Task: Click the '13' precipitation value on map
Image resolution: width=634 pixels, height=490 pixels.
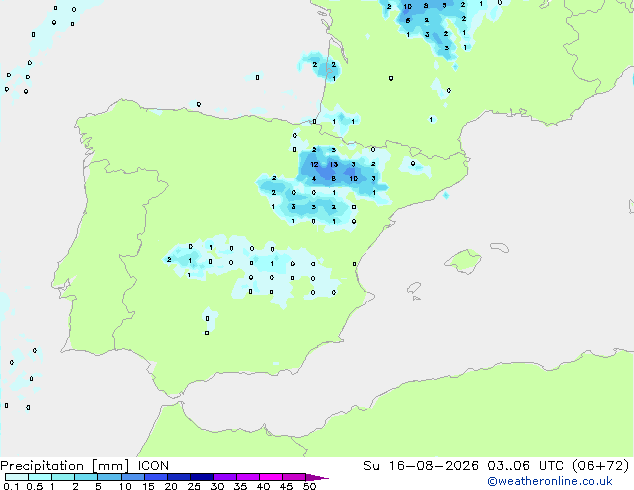Action: click(334, 165)
